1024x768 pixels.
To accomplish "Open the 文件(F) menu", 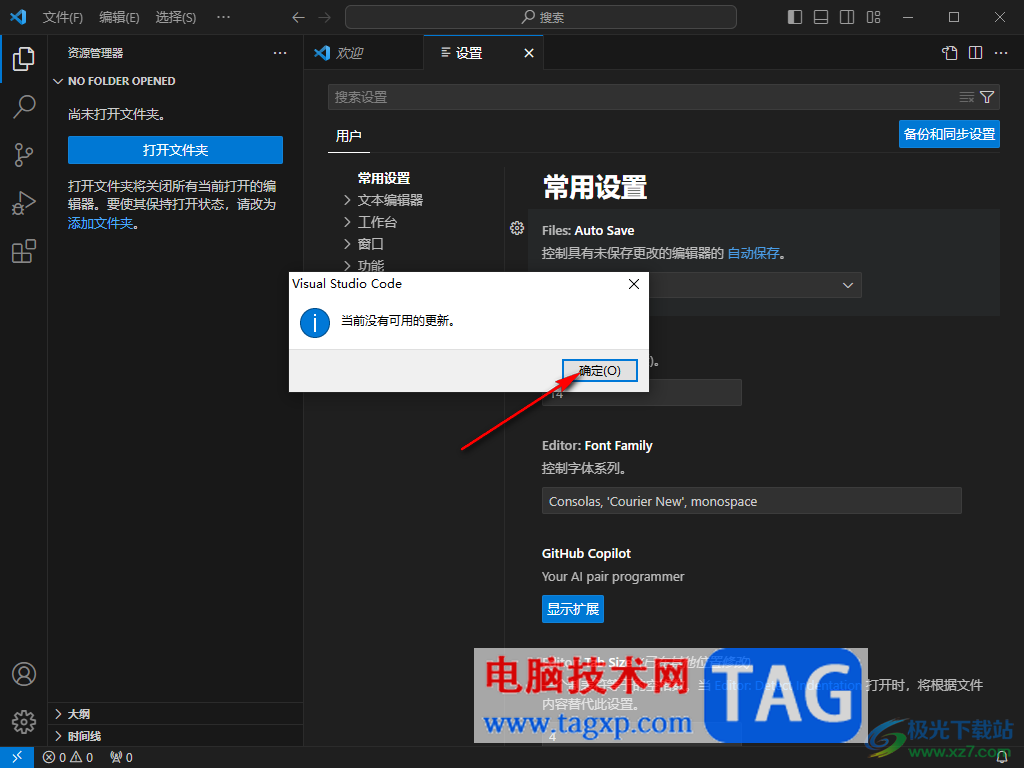I will point(63,18).
